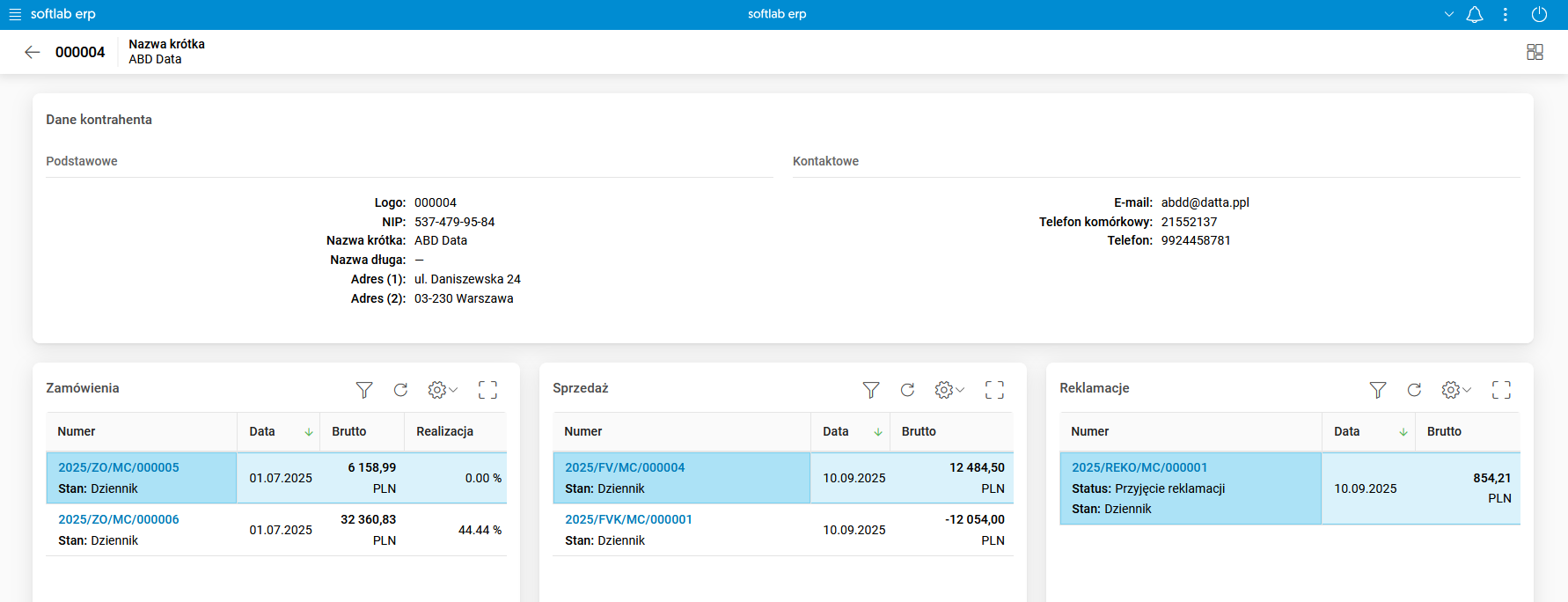Click address 03-230 Warszawa
This screenshot has height=602, width=1568.
[464, 298]
